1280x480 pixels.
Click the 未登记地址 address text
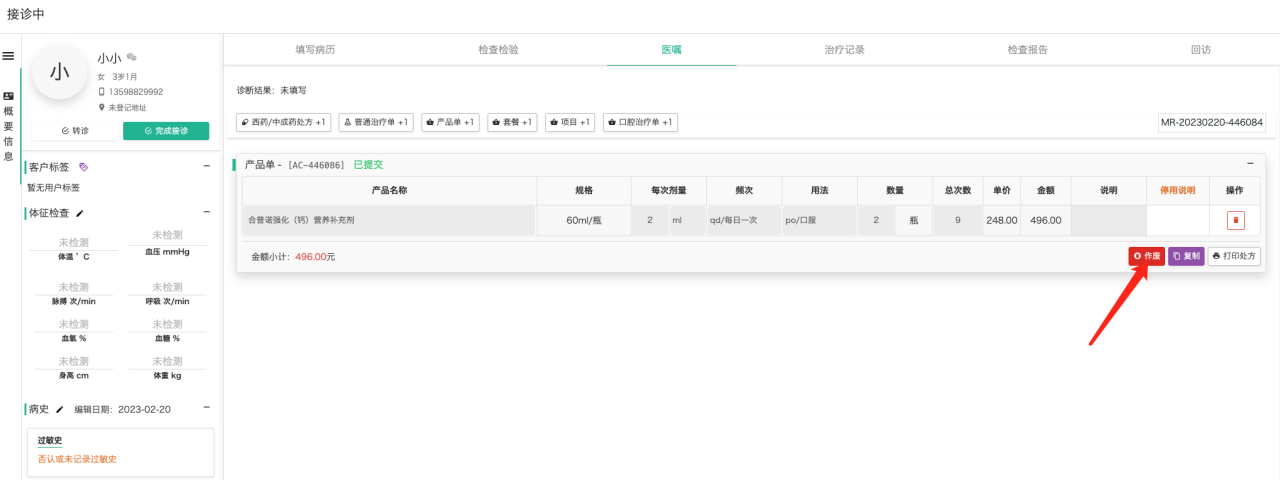pos(127,107)
